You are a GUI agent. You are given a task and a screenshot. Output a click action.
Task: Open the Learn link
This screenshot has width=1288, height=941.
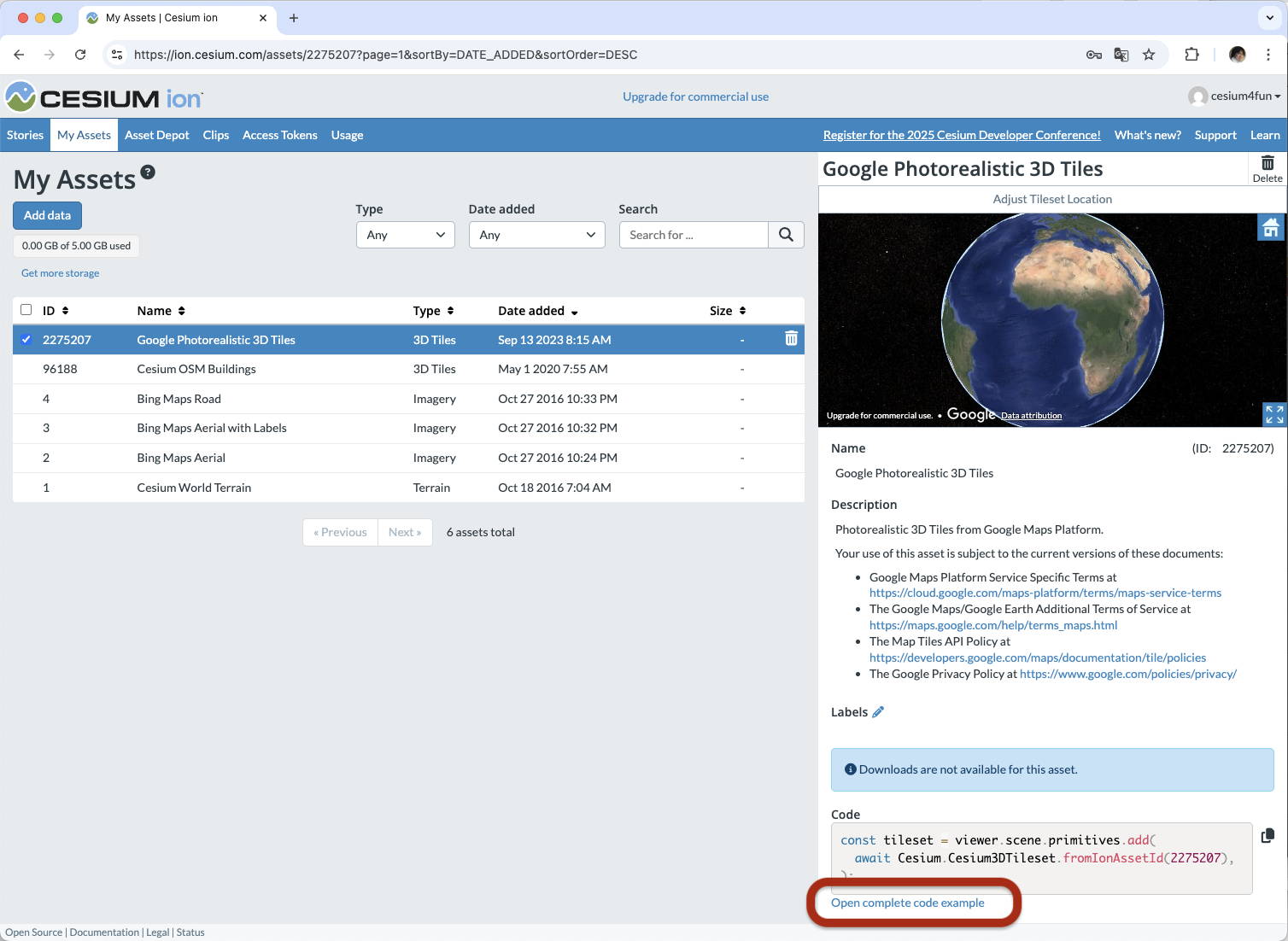[x=1265, y=135]
